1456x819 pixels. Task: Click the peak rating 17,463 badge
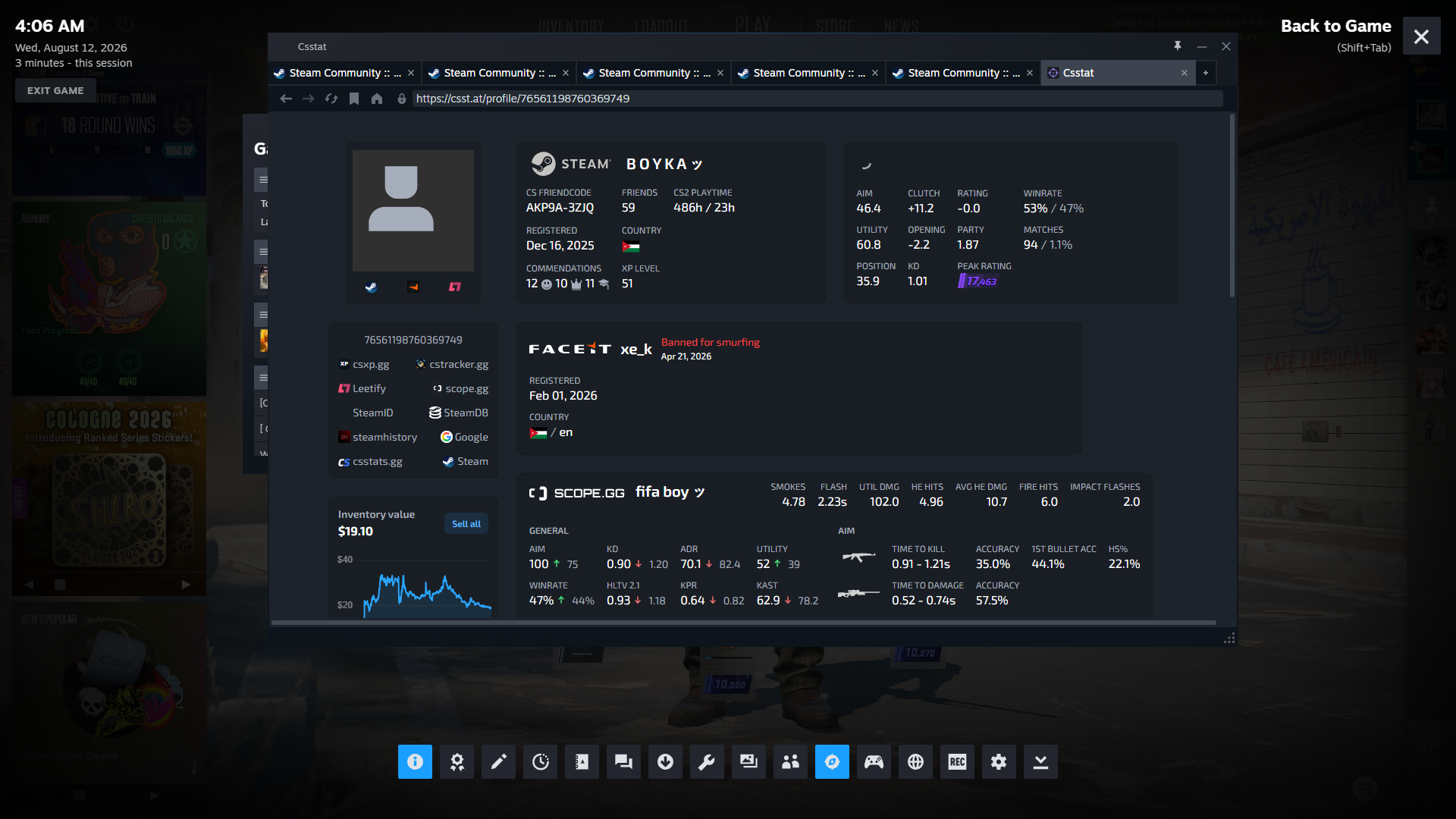click(x=977, y=281)
